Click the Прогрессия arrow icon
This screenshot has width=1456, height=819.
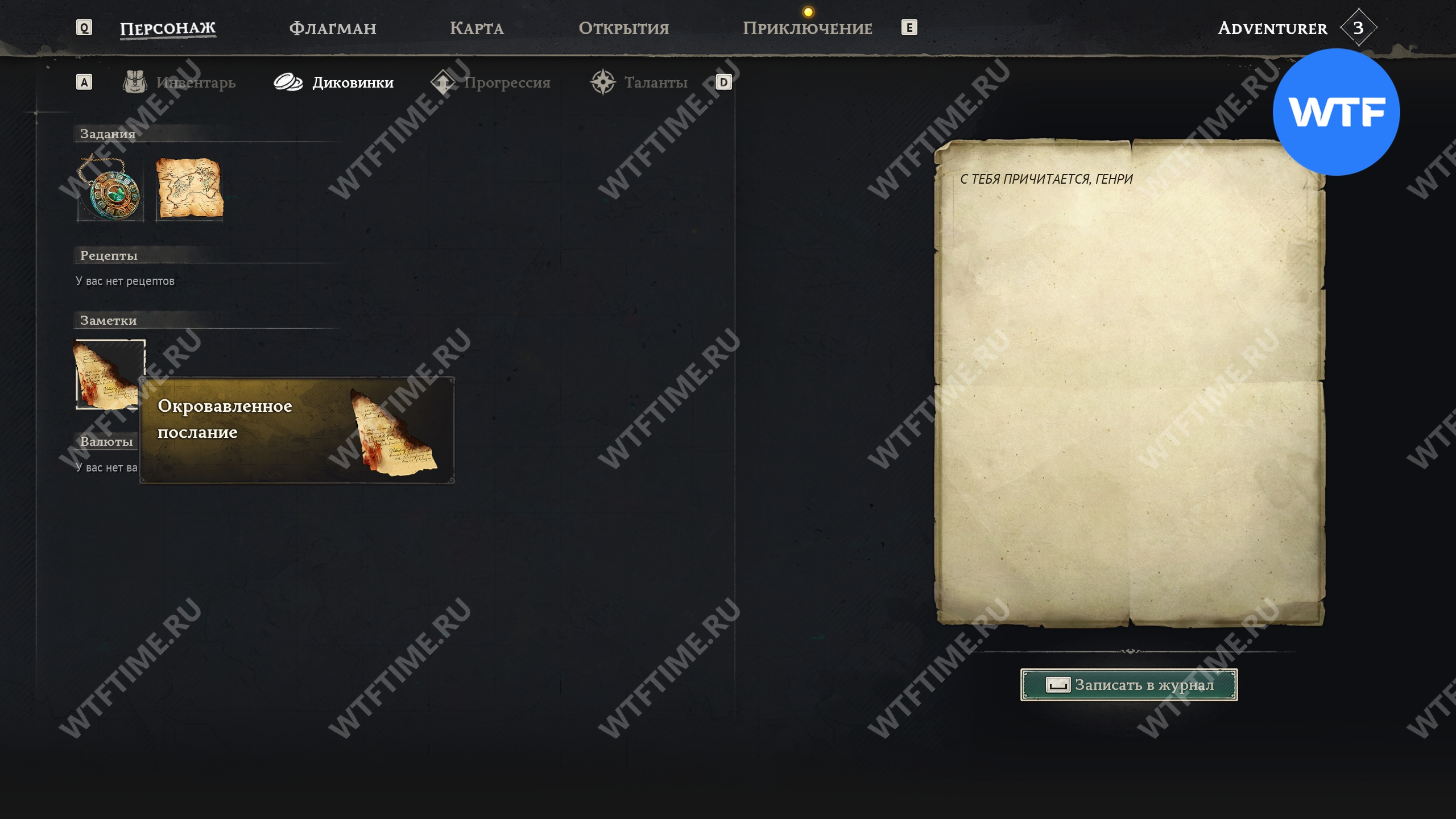443,82
